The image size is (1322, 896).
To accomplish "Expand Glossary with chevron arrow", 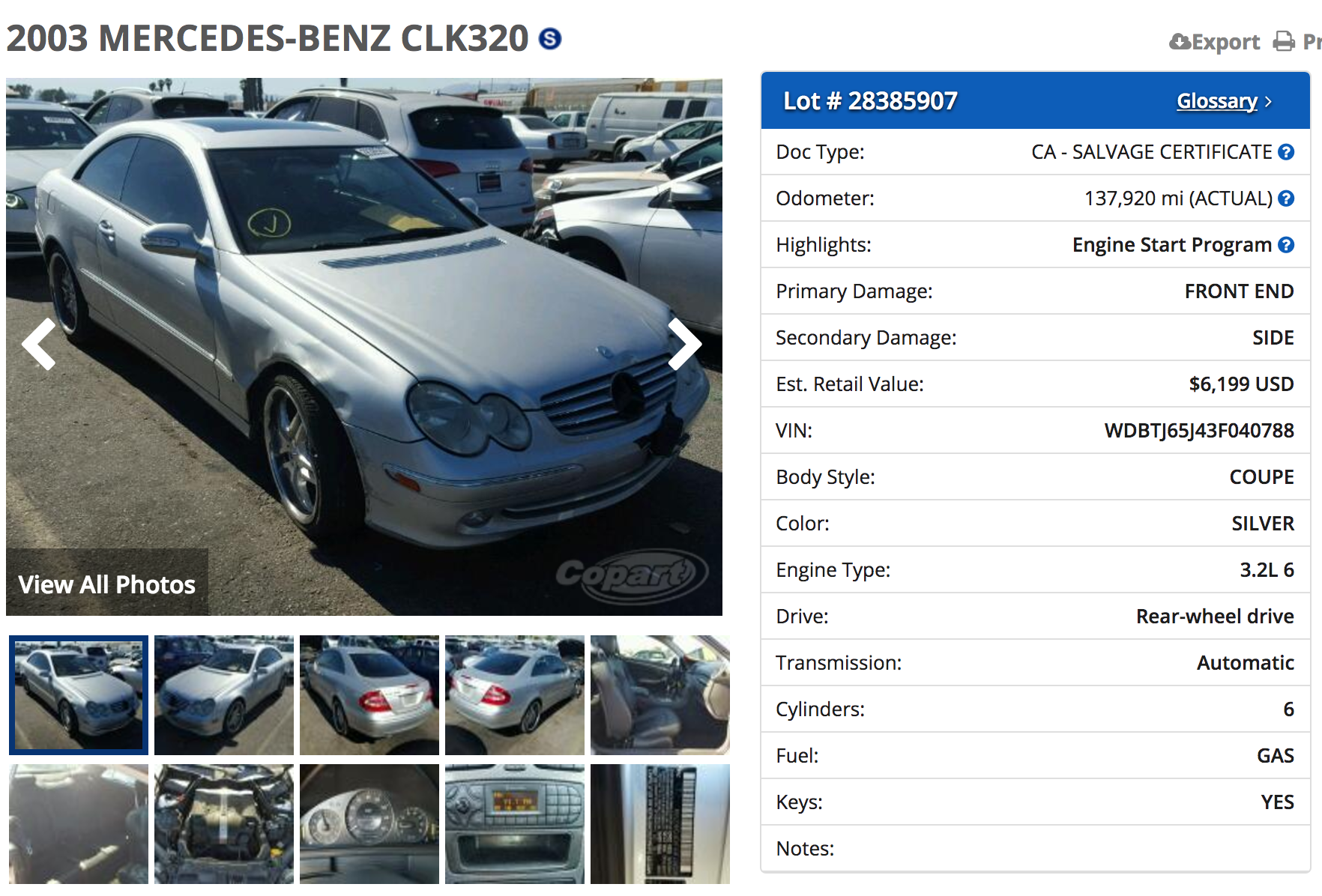I will tap(1268, 102).
